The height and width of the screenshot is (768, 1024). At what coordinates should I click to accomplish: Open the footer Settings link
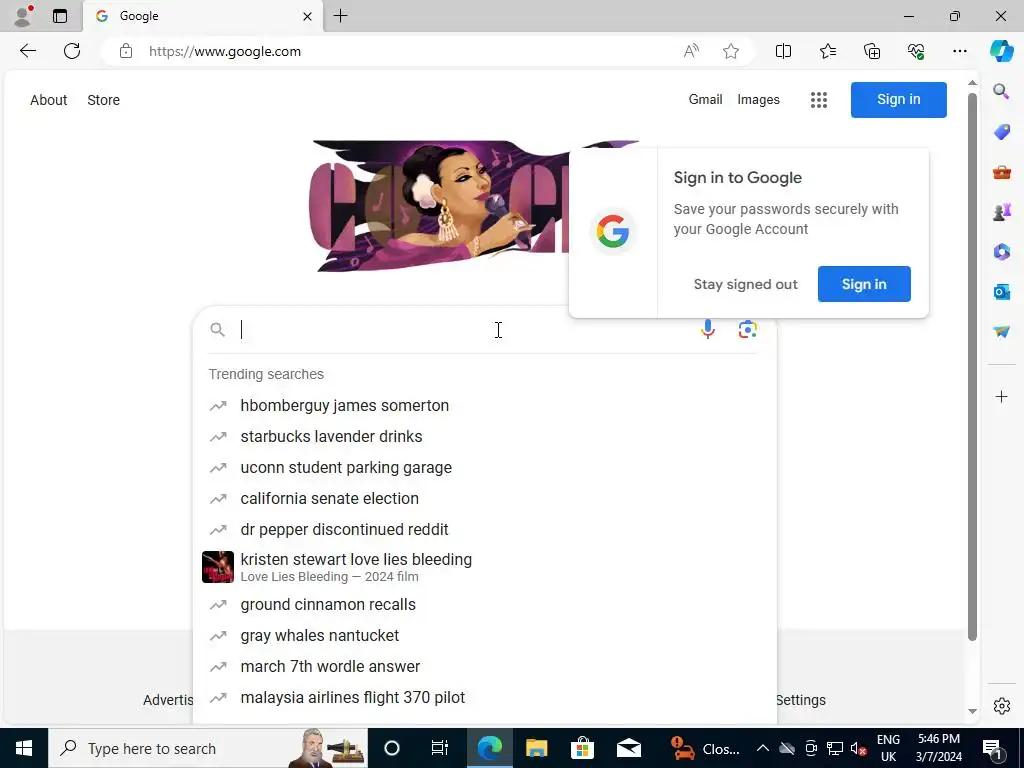click(x=801, y=700)
